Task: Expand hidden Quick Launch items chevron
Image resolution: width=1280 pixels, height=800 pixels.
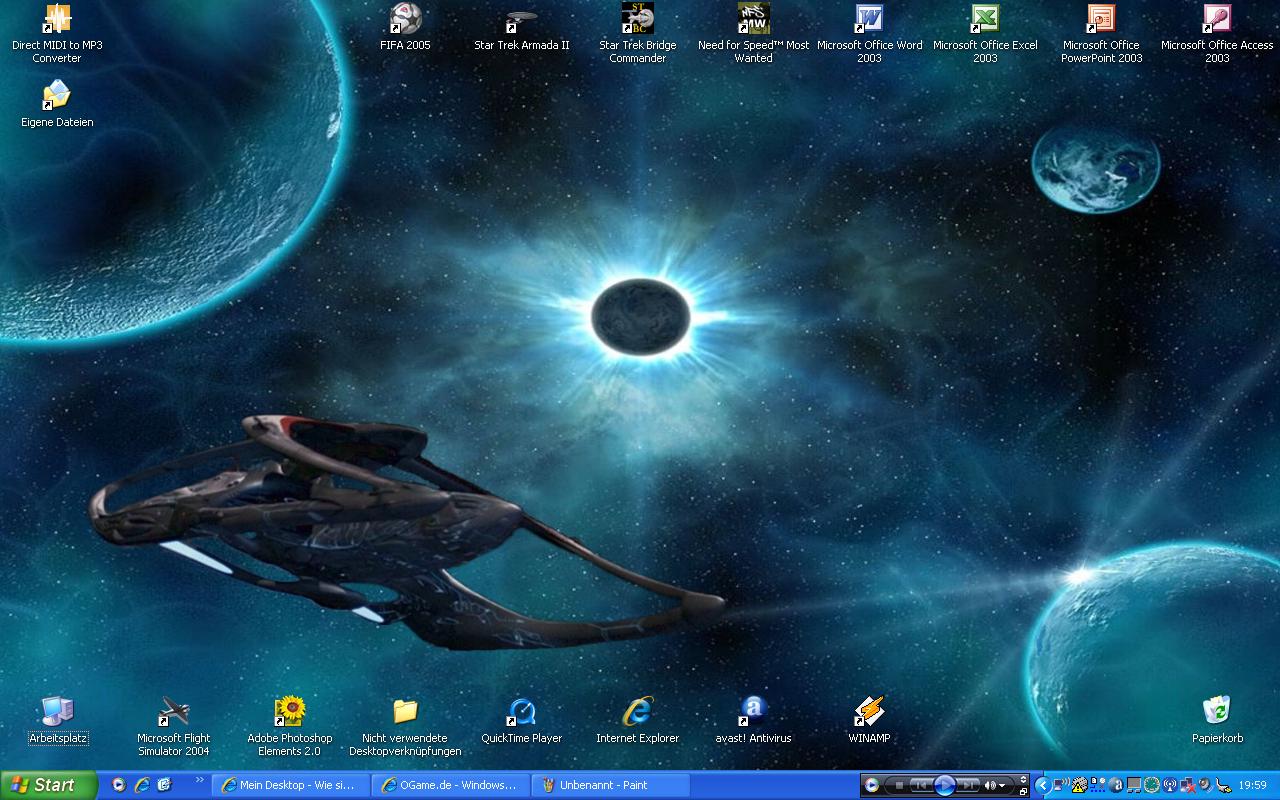Action: click(x=199, y=780)
